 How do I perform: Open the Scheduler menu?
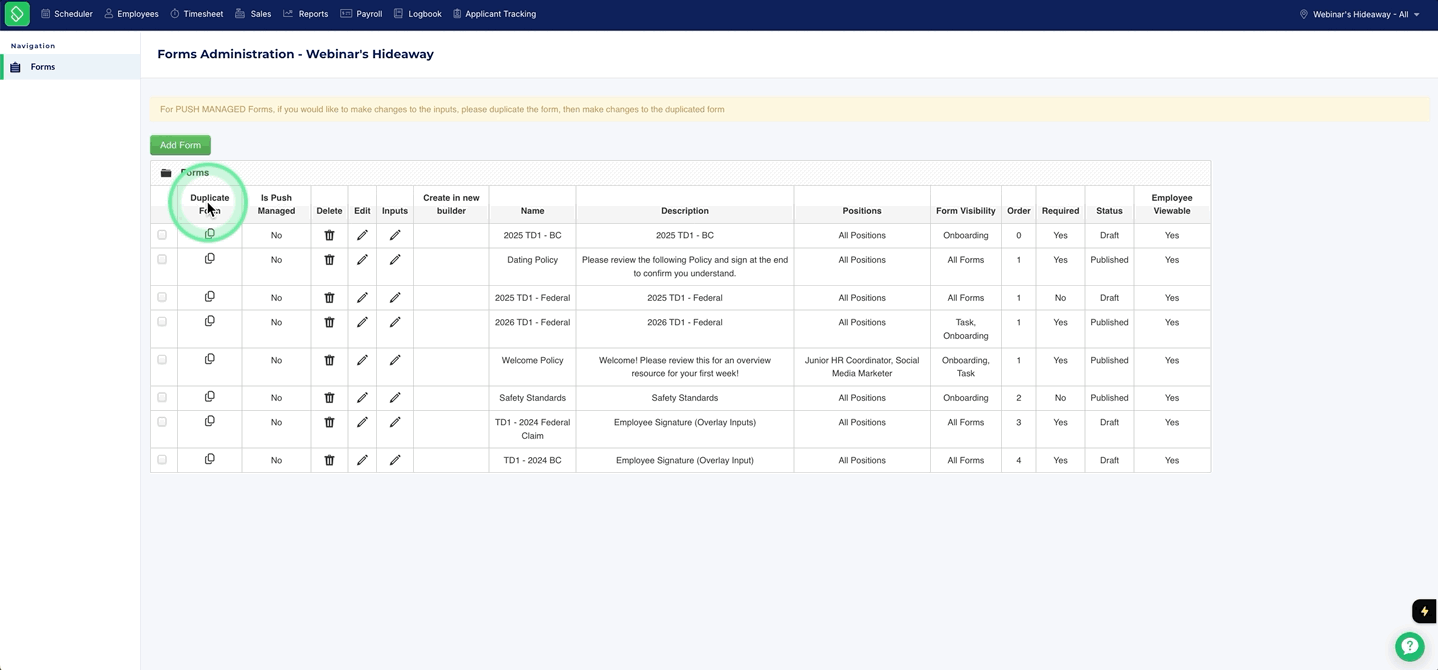[66, 14]
